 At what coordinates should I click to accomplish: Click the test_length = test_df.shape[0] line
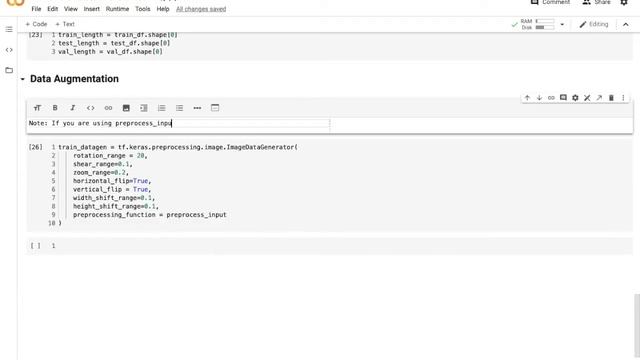coord(114,43)
